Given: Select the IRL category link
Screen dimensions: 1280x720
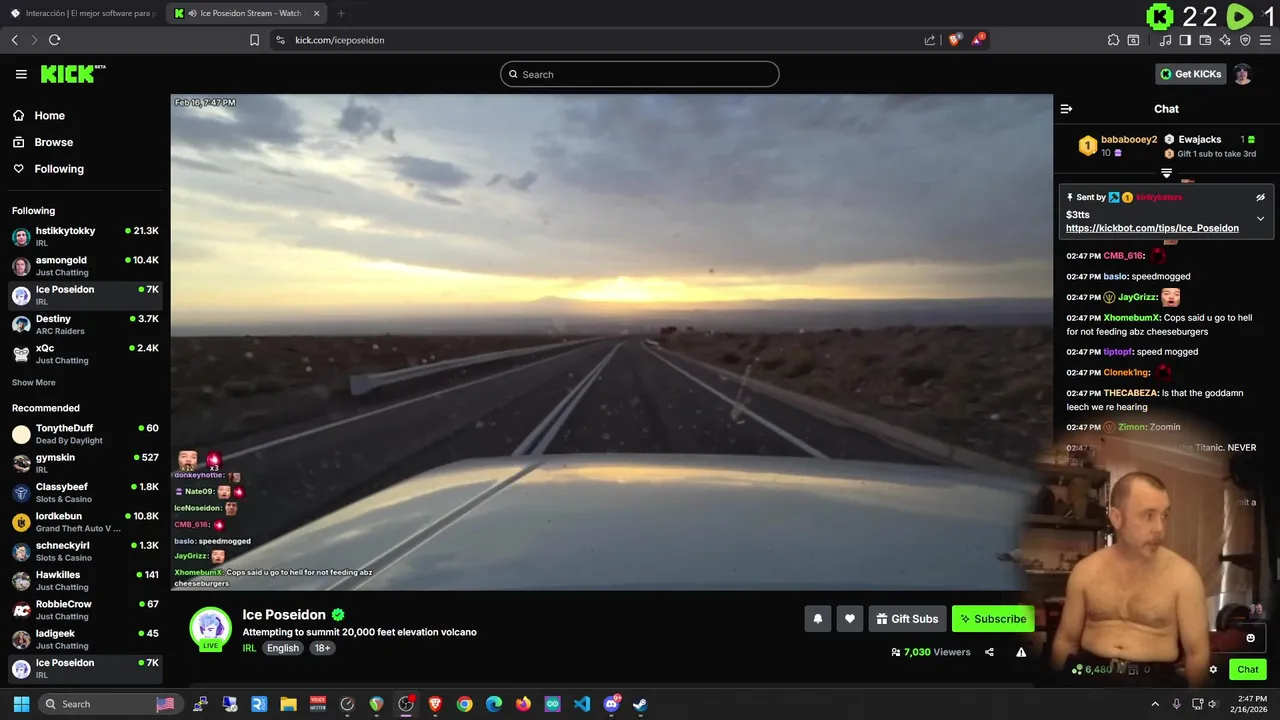Looking at the screenshot, I should click(249, 648).
